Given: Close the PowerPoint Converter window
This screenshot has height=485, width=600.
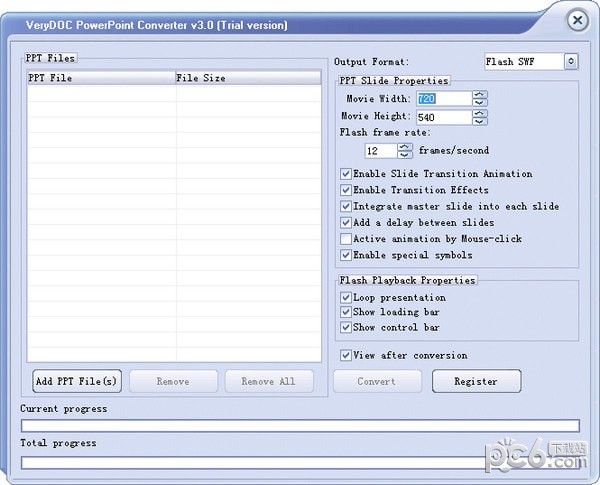Looking at the screenshot, I should tap(576, 20).
